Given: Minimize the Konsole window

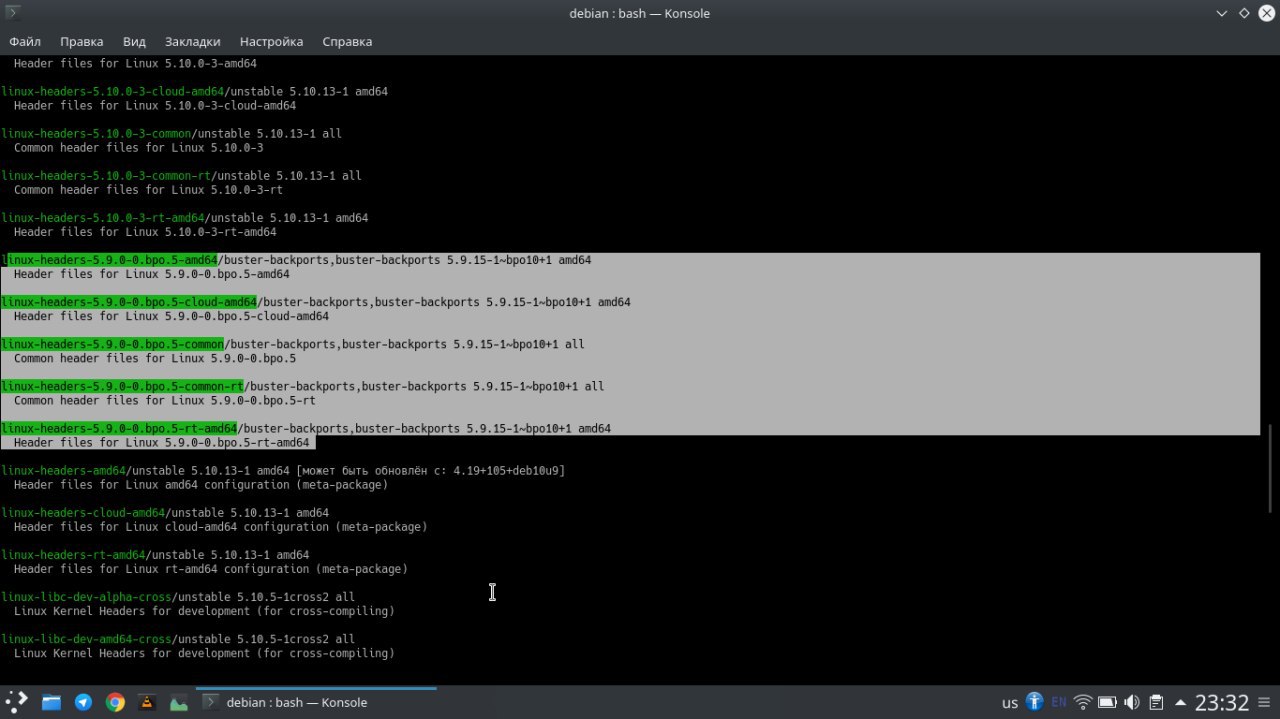Looking at the screenshot, I should (1222, 13).
